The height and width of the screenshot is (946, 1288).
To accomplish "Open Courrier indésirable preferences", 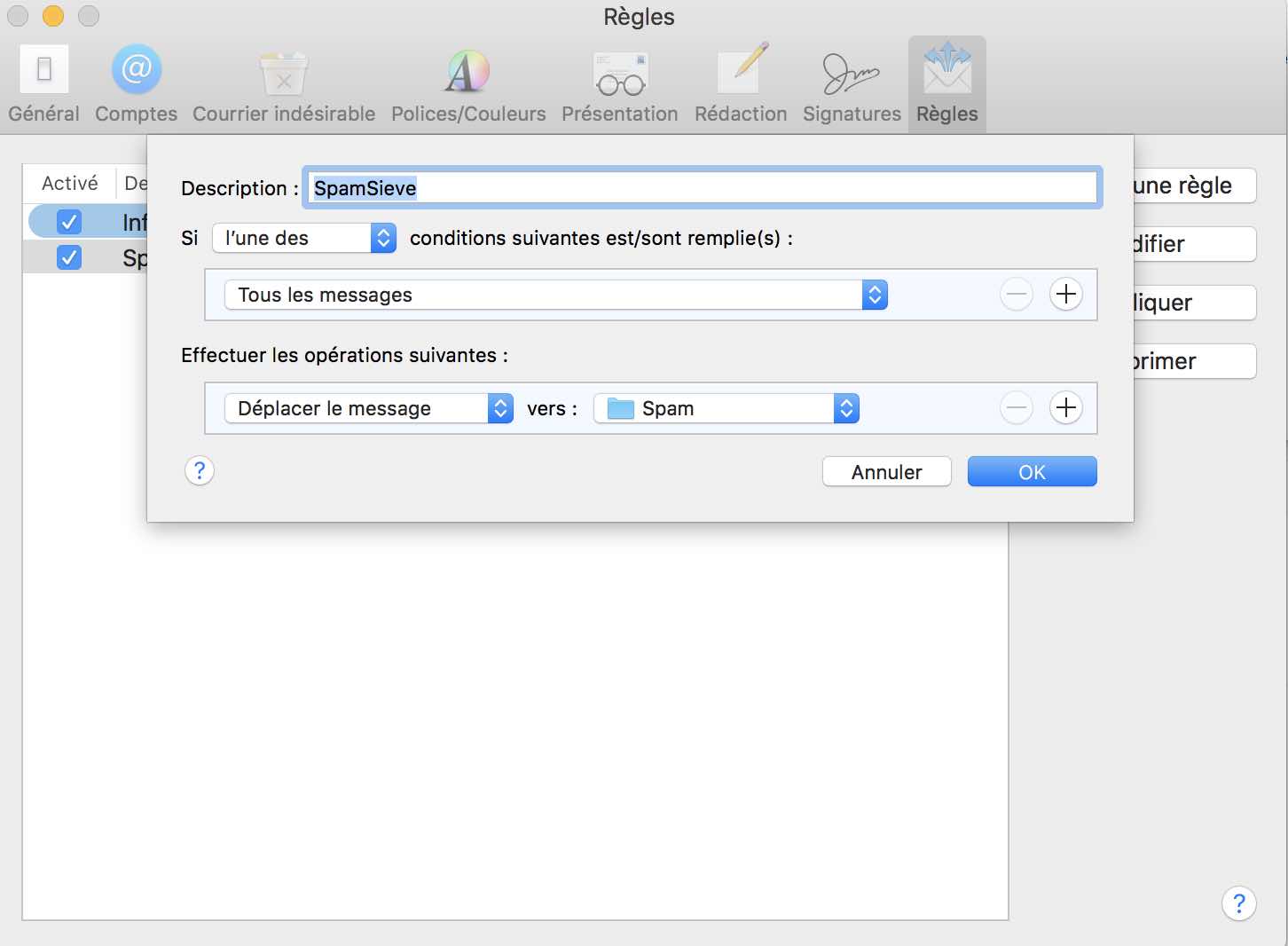I will (284, 85).
